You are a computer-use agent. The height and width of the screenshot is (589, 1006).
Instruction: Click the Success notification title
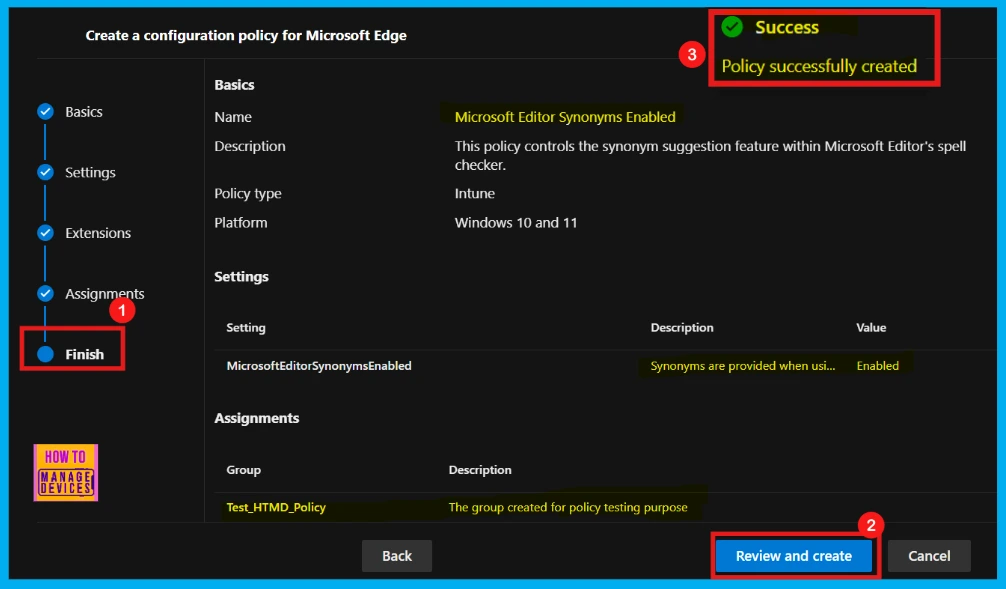[x=787, y=27]
